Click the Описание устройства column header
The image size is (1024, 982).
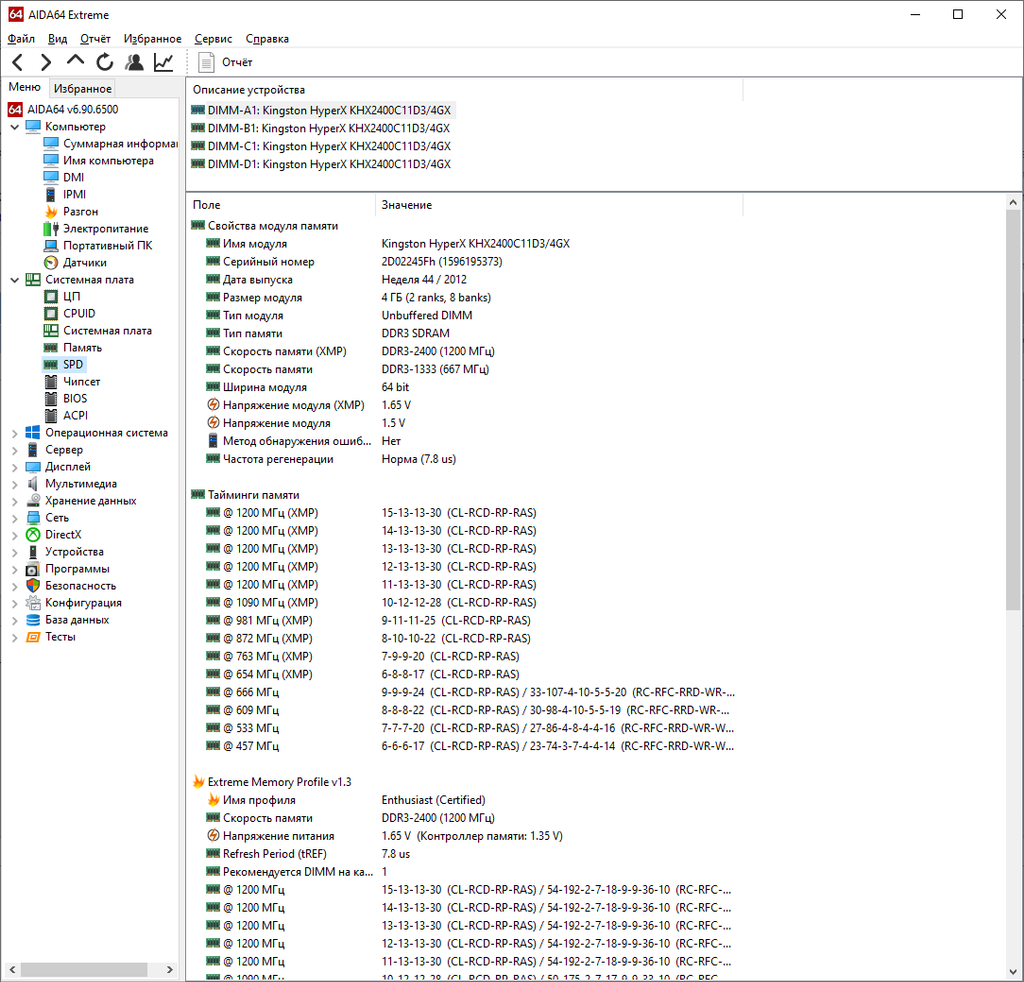464,90
